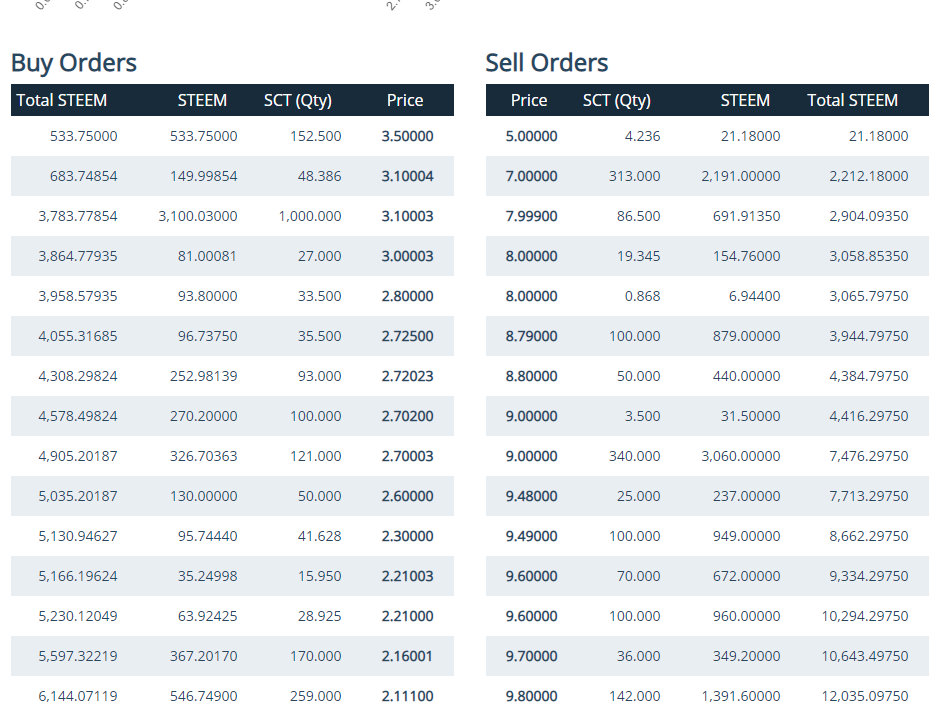The image size is (939, 717).
Task: Click sell quantity 4.236
Action: tap(643, 136)
